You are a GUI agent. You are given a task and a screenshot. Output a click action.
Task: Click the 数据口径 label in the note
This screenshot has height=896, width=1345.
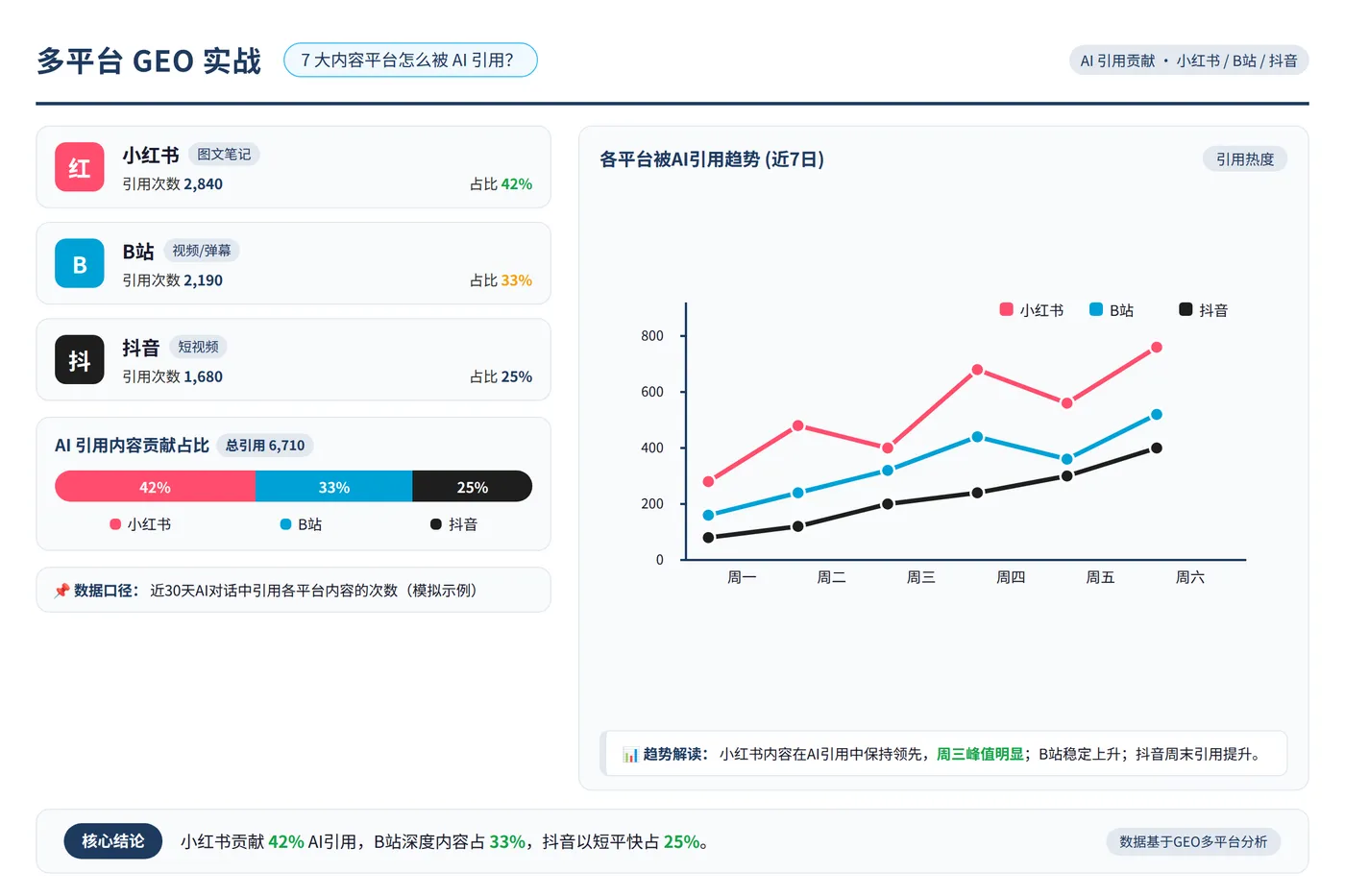pos(106,591)
